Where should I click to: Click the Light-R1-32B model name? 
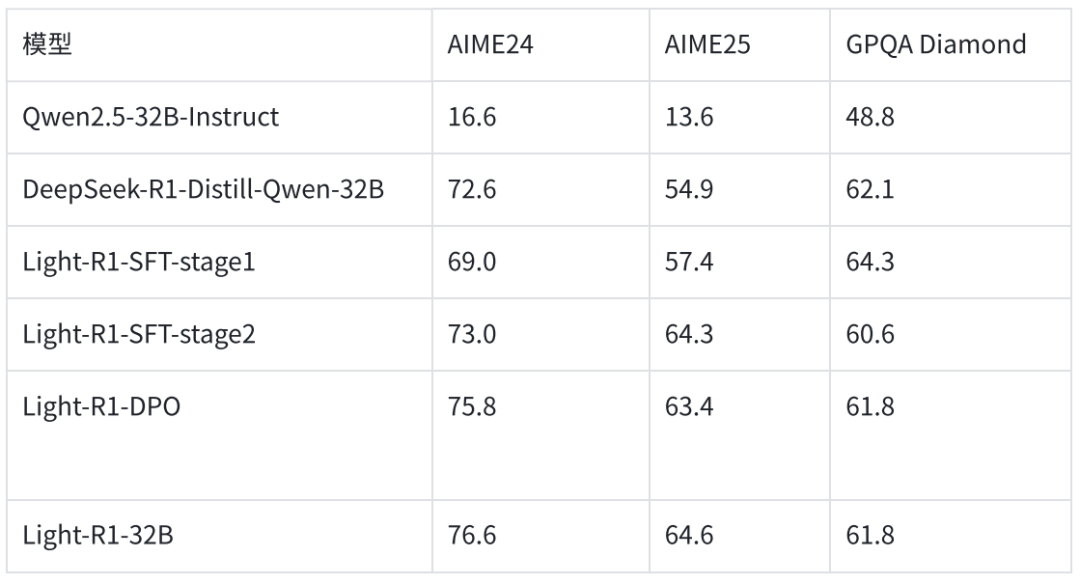click(x=98, y=535)
